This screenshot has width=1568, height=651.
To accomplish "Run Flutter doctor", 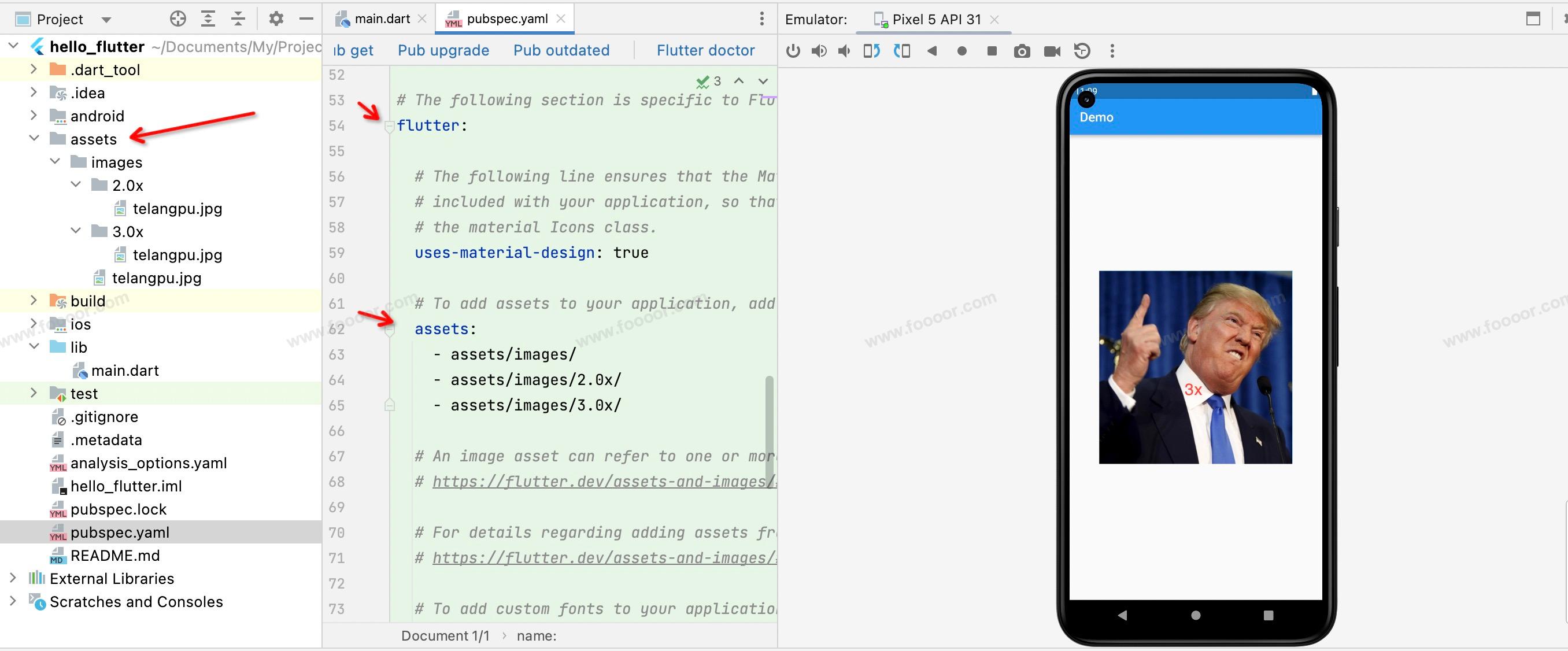I will click(705, 50).
